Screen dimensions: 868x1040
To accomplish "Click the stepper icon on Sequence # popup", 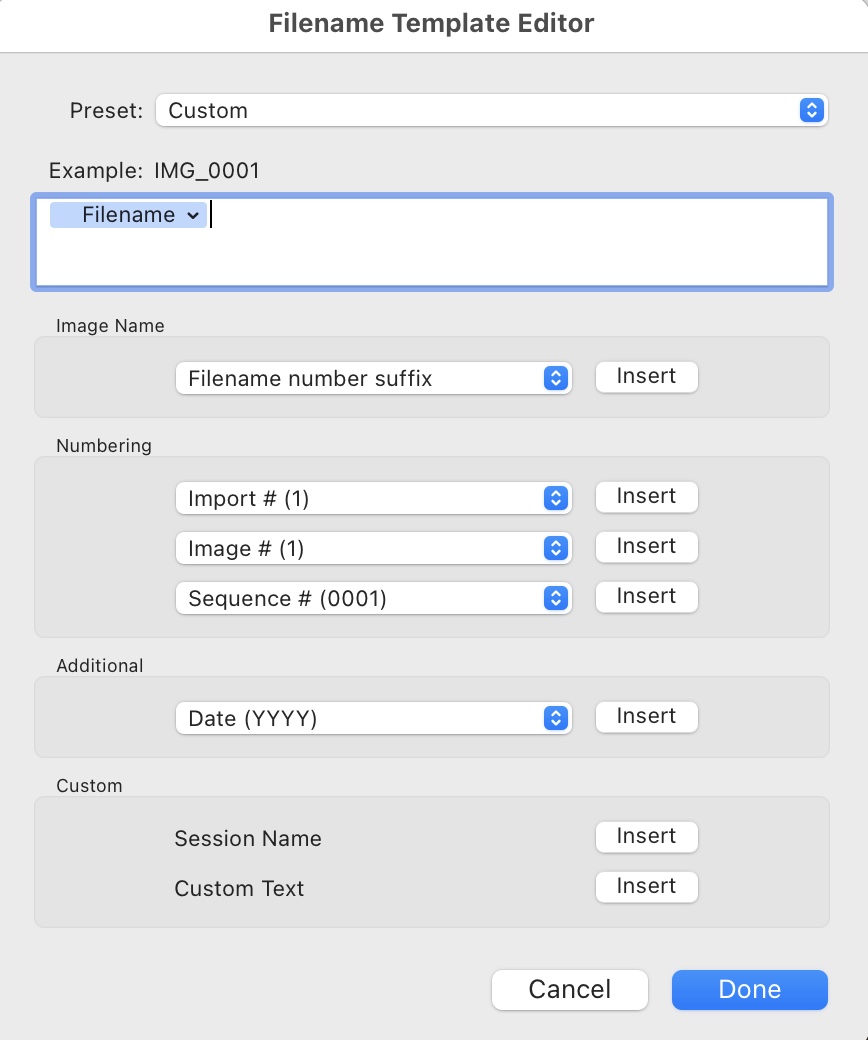I will [557, 597].
